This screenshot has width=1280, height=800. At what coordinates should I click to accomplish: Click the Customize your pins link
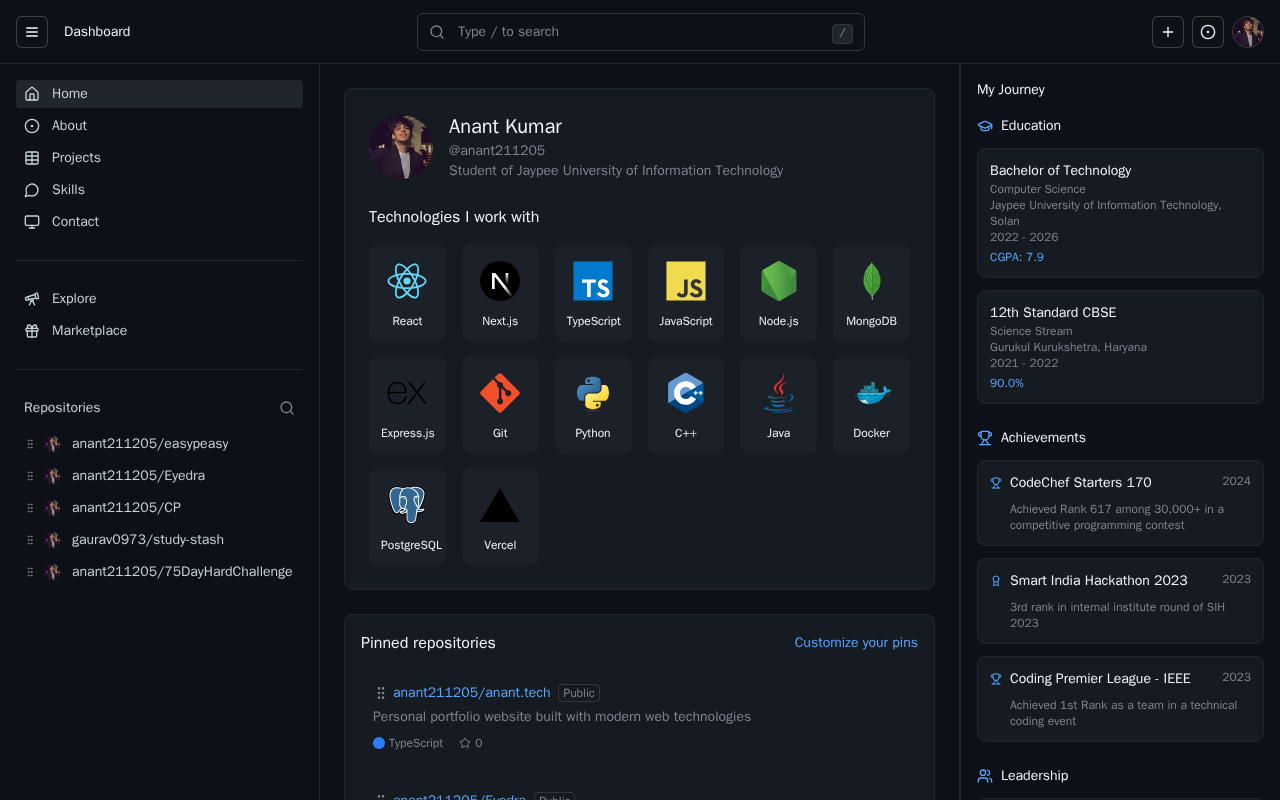click(856, 643)
